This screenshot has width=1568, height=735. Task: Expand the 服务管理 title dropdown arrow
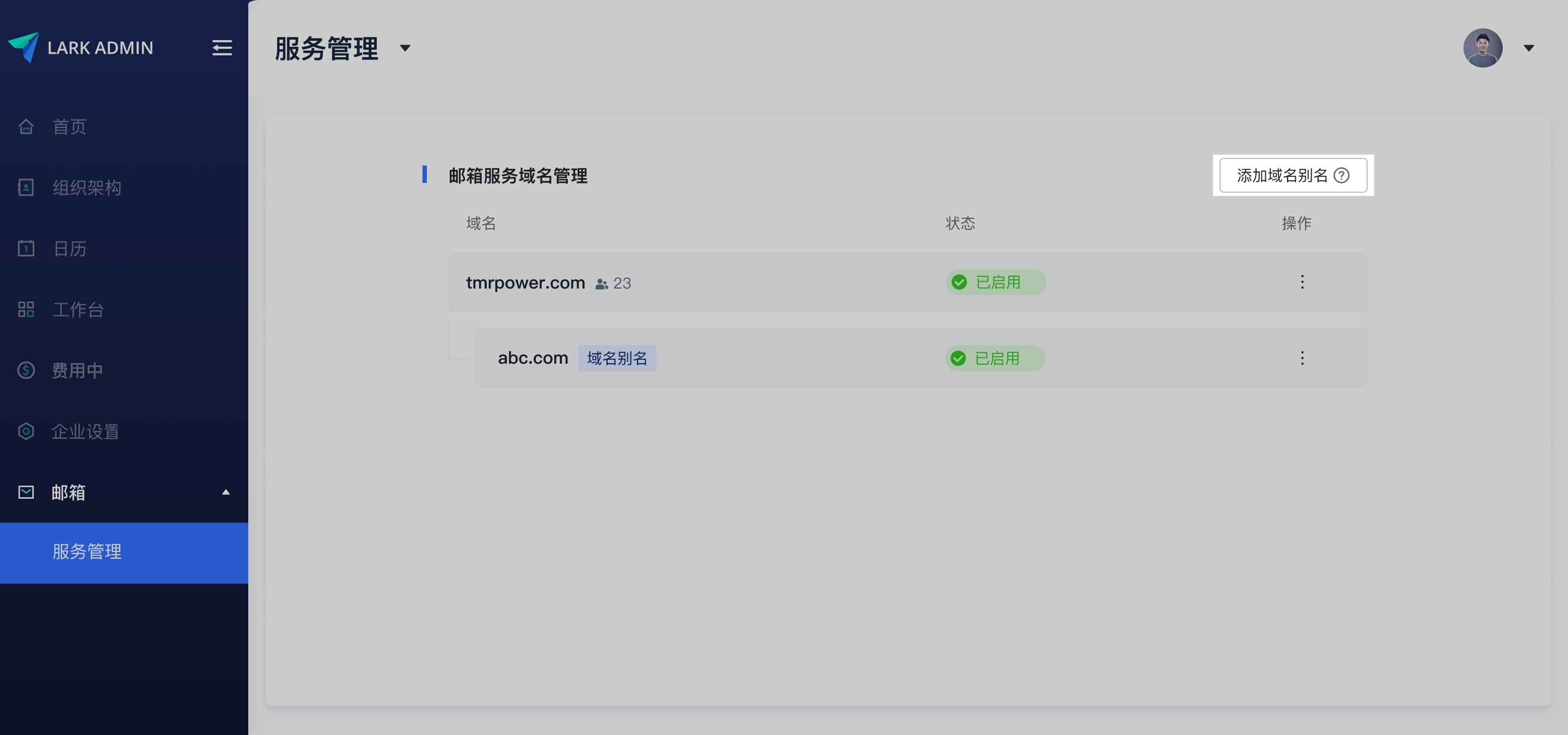pyautogui.click(x=405, y=48)
